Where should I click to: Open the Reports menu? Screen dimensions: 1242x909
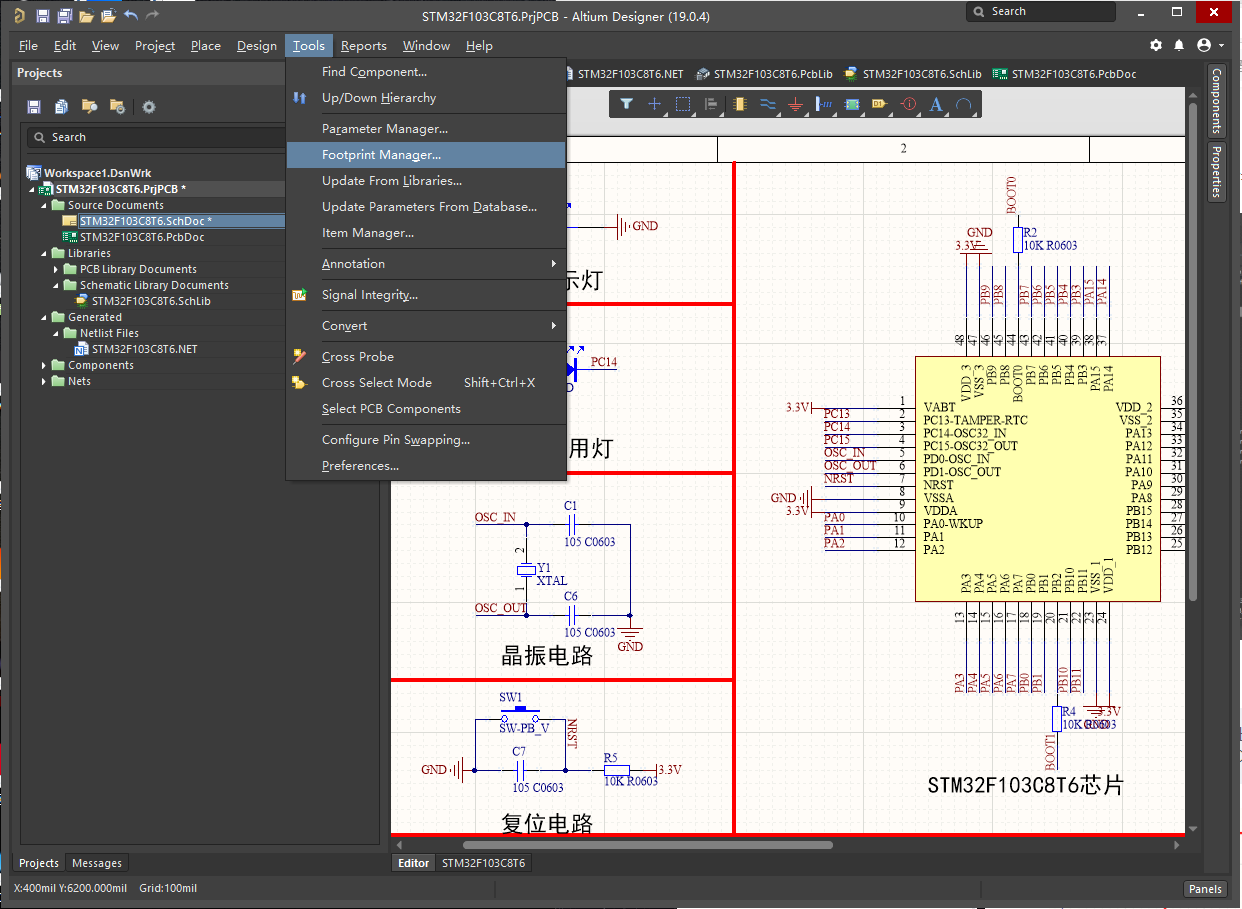click(x=364, y=46)
